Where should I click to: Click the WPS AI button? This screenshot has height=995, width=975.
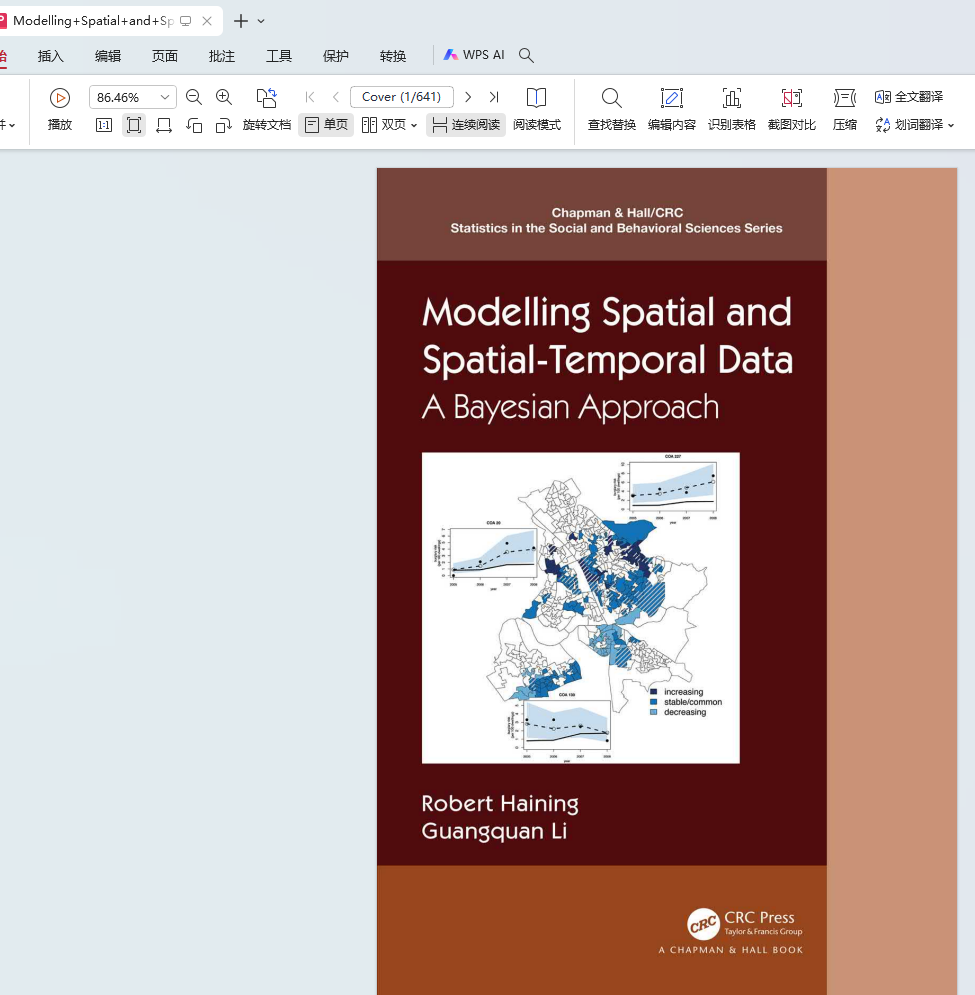474,55
